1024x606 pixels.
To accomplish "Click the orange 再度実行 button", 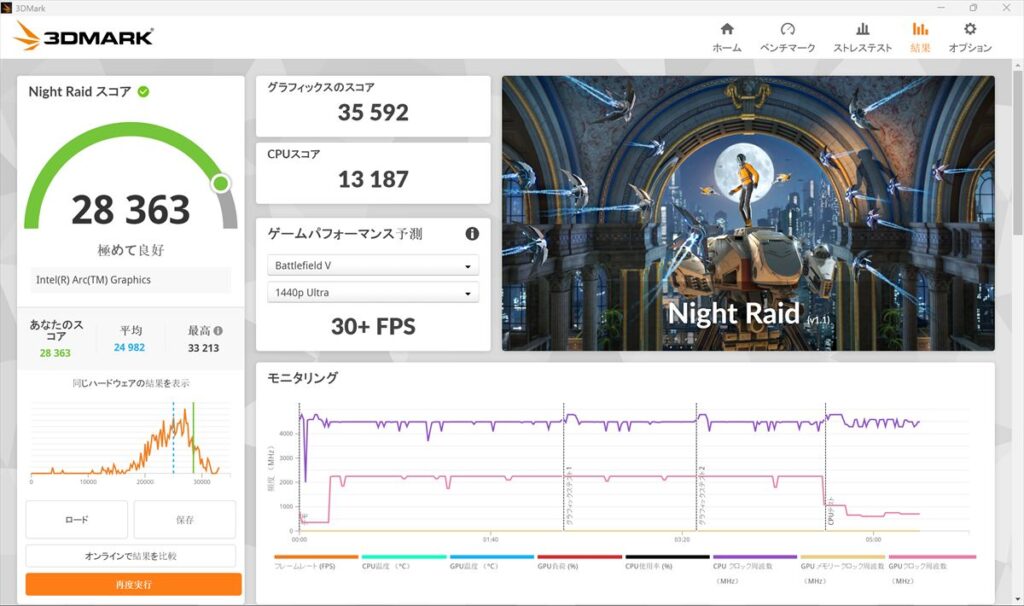I will 133,584.
